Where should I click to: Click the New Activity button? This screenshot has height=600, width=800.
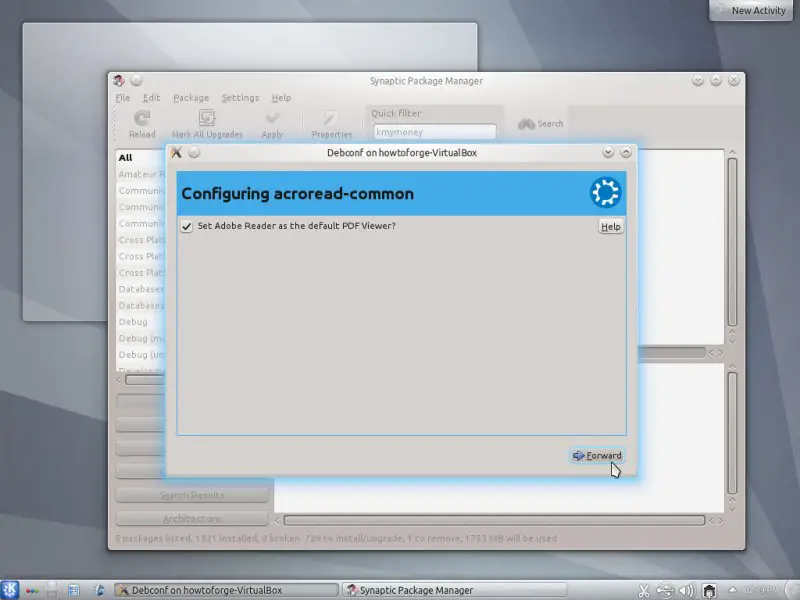click(x=752, y=10)
